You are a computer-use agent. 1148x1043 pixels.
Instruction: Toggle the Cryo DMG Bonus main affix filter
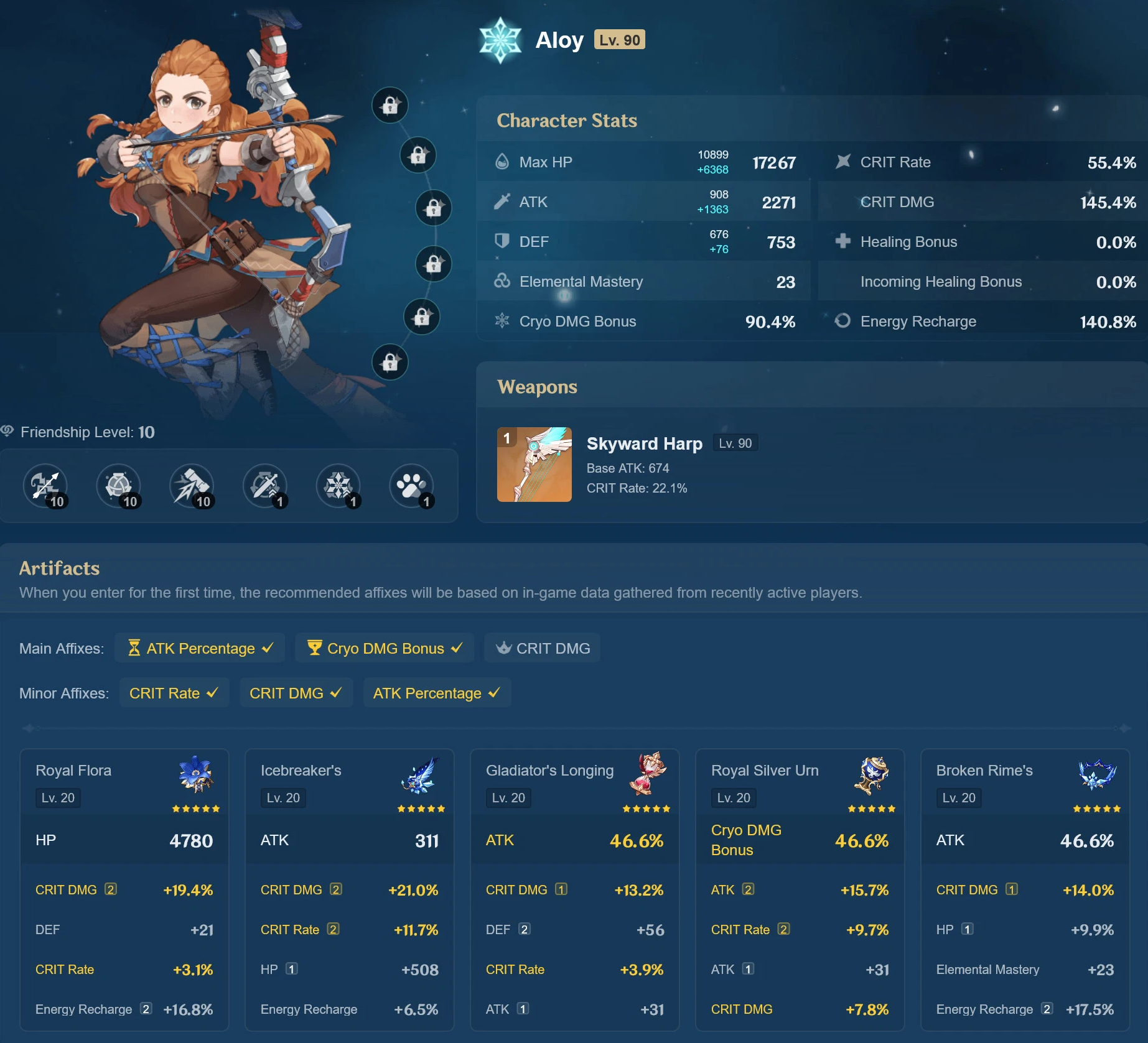point(385,648)
